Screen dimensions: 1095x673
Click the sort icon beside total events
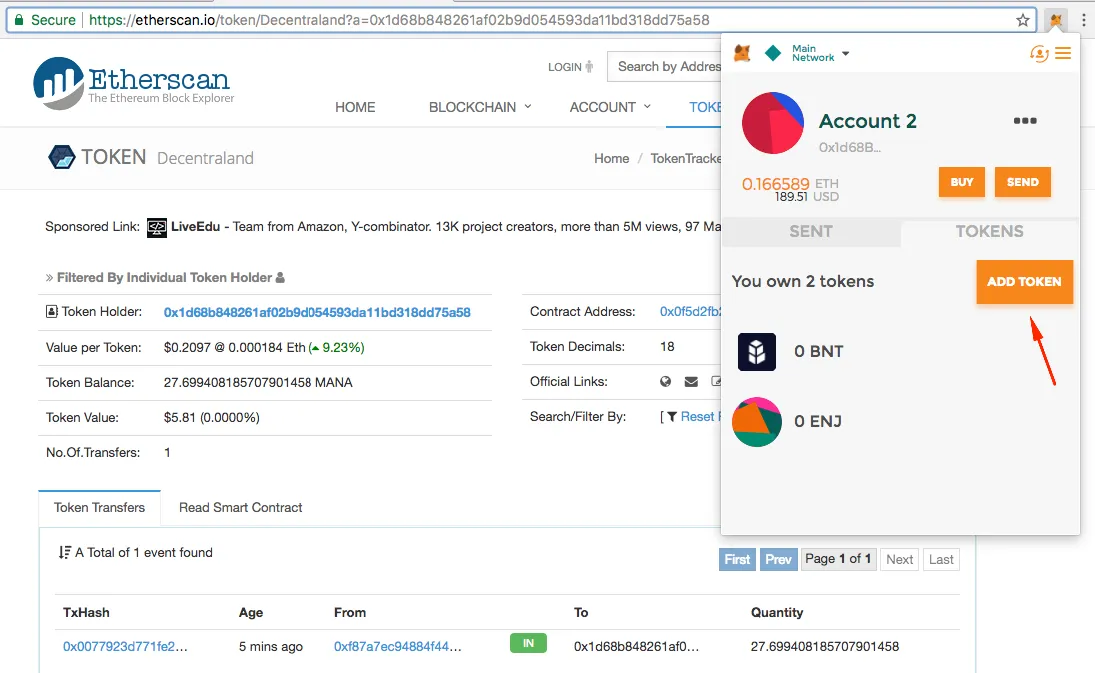click(65, 553)
